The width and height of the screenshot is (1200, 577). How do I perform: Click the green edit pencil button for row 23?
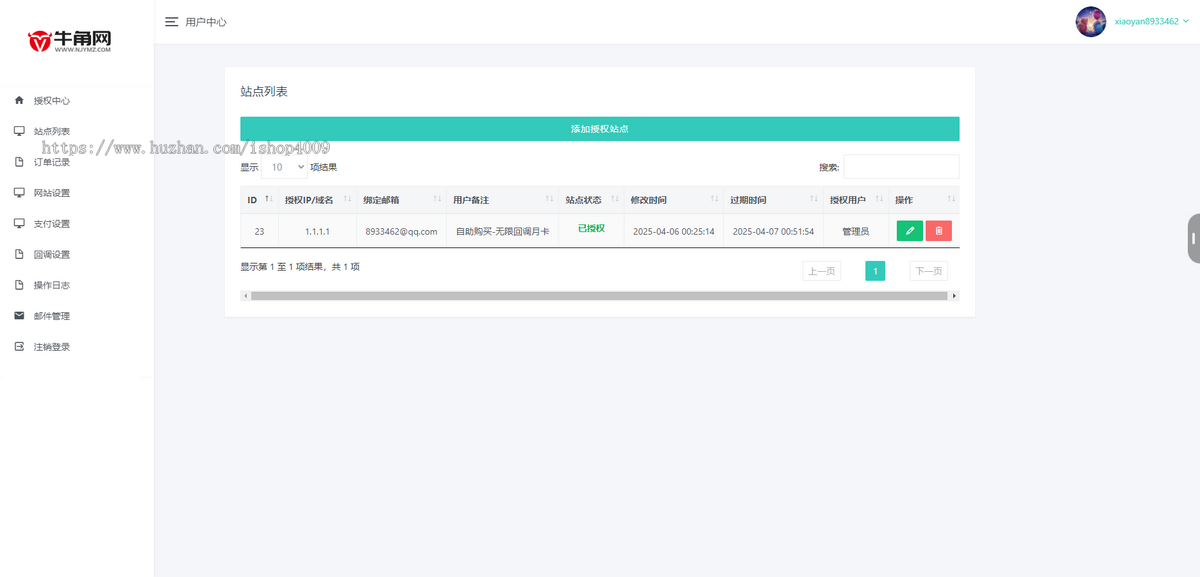point(910,231)
